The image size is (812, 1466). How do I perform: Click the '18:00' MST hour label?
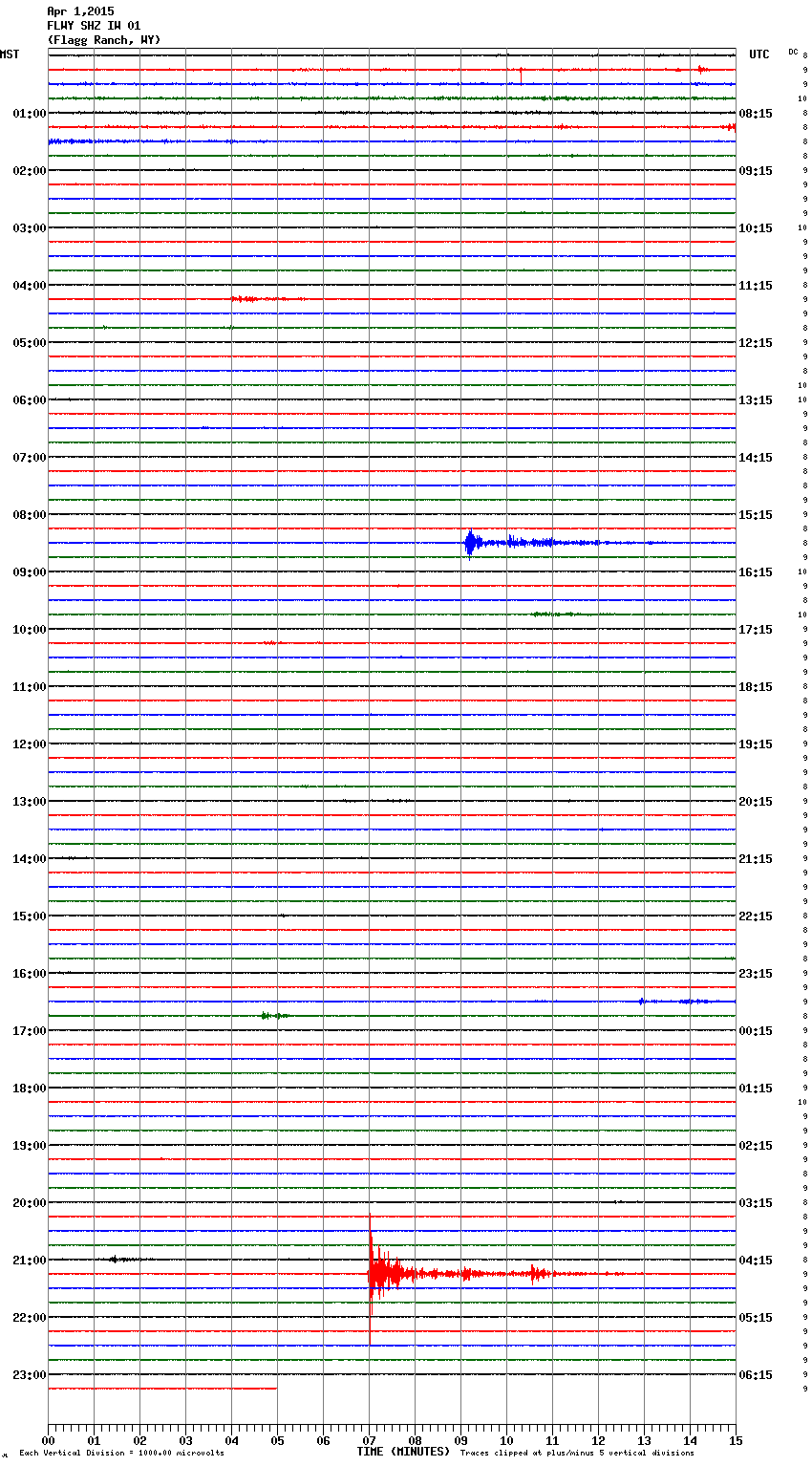(x=30, y=1089)
